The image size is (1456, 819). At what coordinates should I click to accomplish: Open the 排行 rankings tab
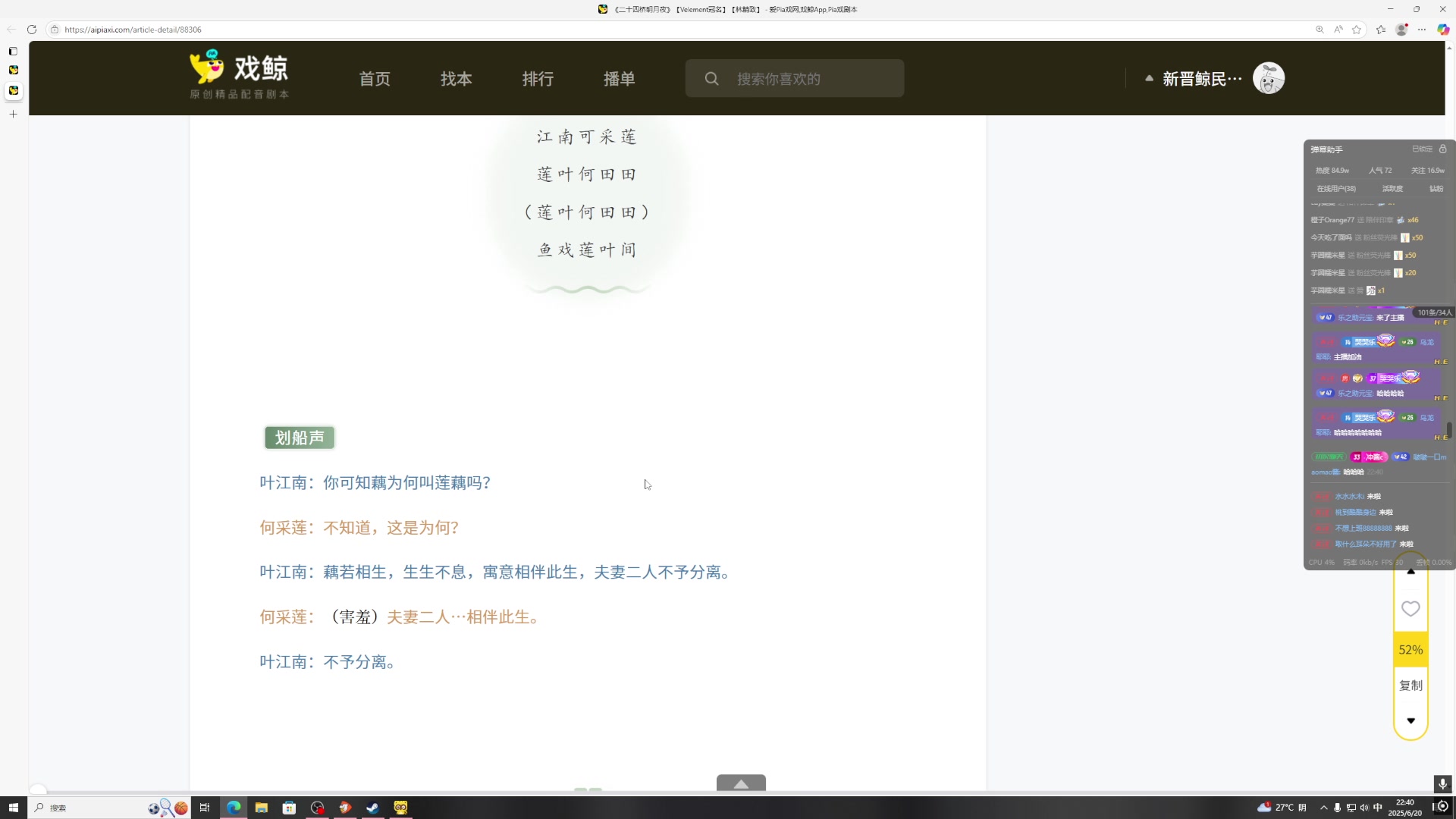(538, 79)
